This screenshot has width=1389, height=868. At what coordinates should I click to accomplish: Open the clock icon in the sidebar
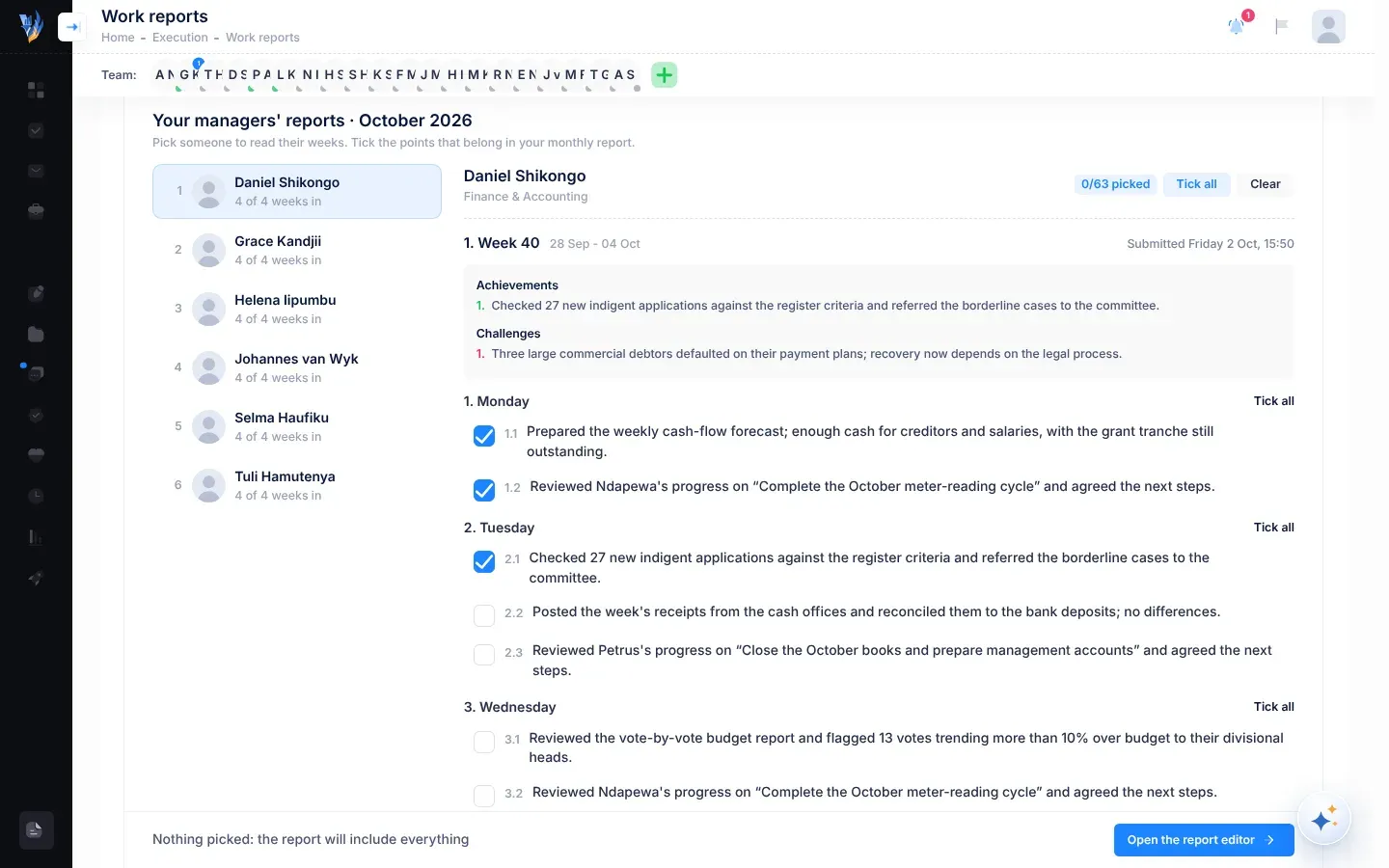click(36, 496)
